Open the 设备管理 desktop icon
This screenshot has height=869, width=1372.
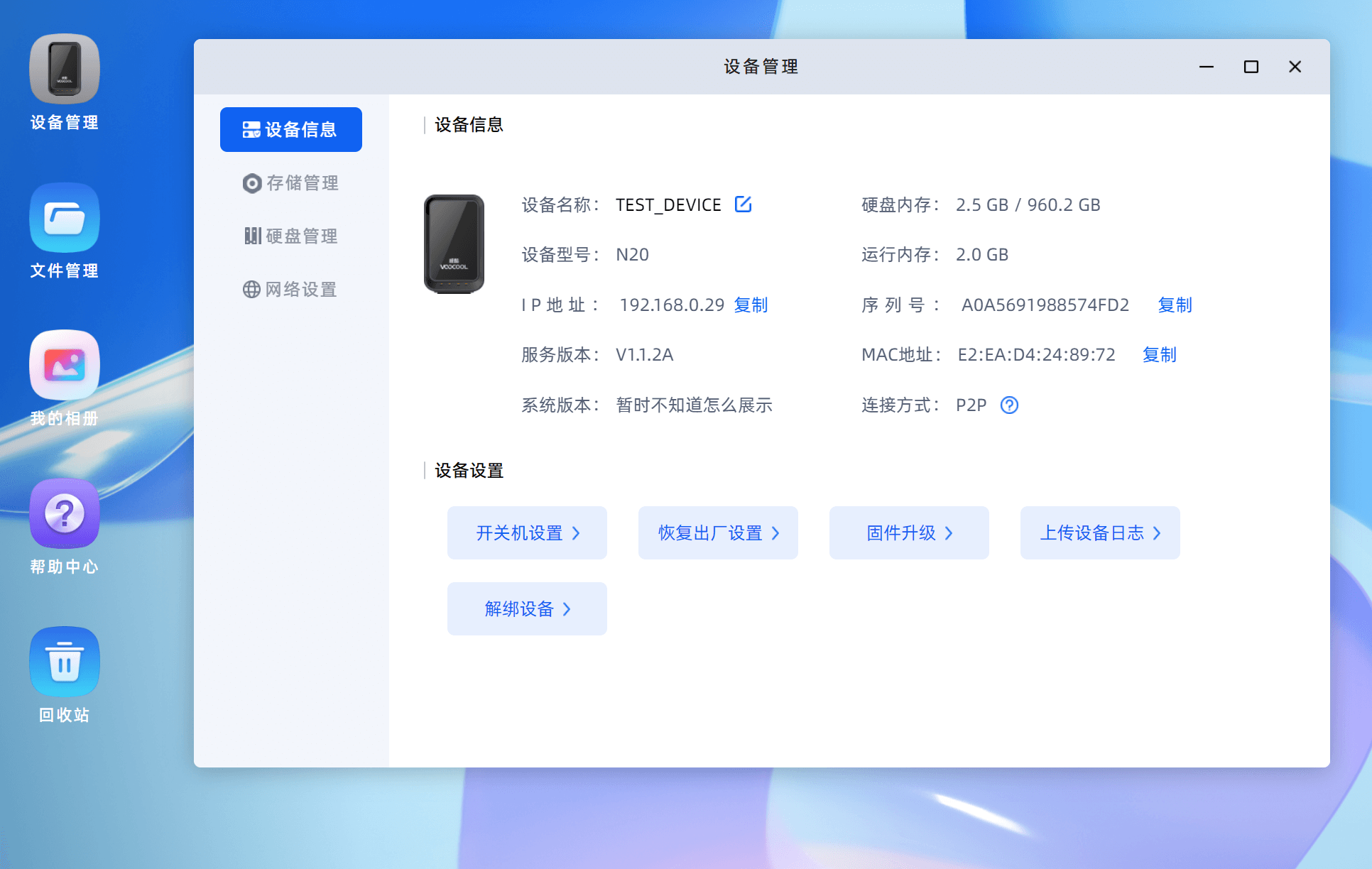coord(64,70)
